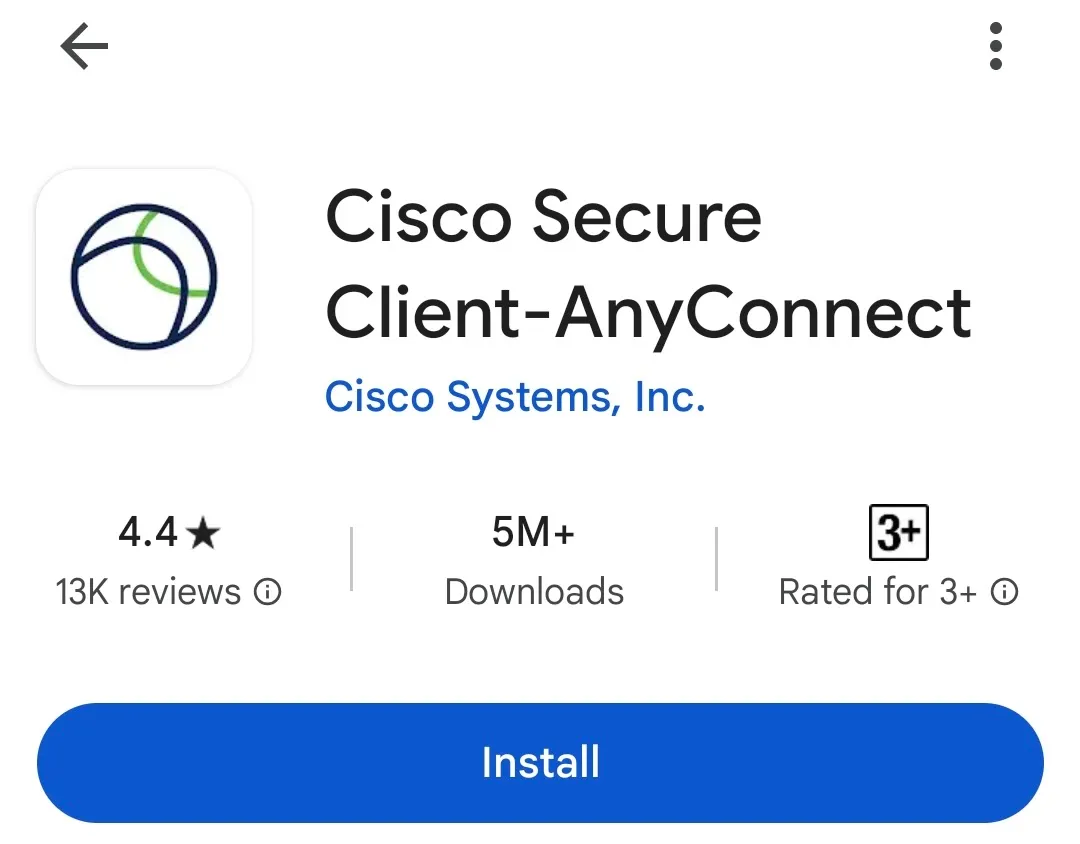This screenshot has height=844, width=1080.
Task: Click the 'Install' text label
Action: 540,763
